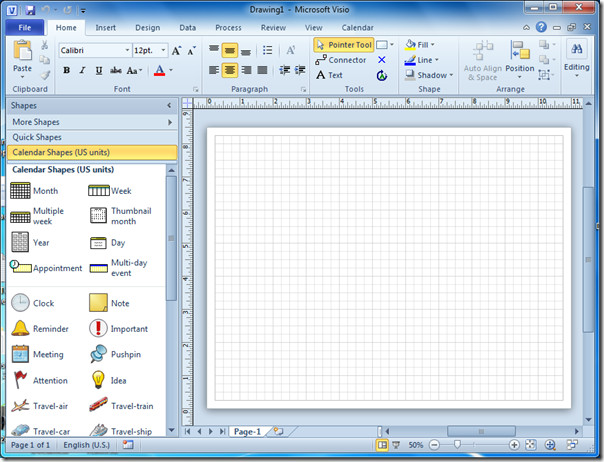Insert new page icon beside Page-1 tab

pyautogui.click(x=278, y=432)
